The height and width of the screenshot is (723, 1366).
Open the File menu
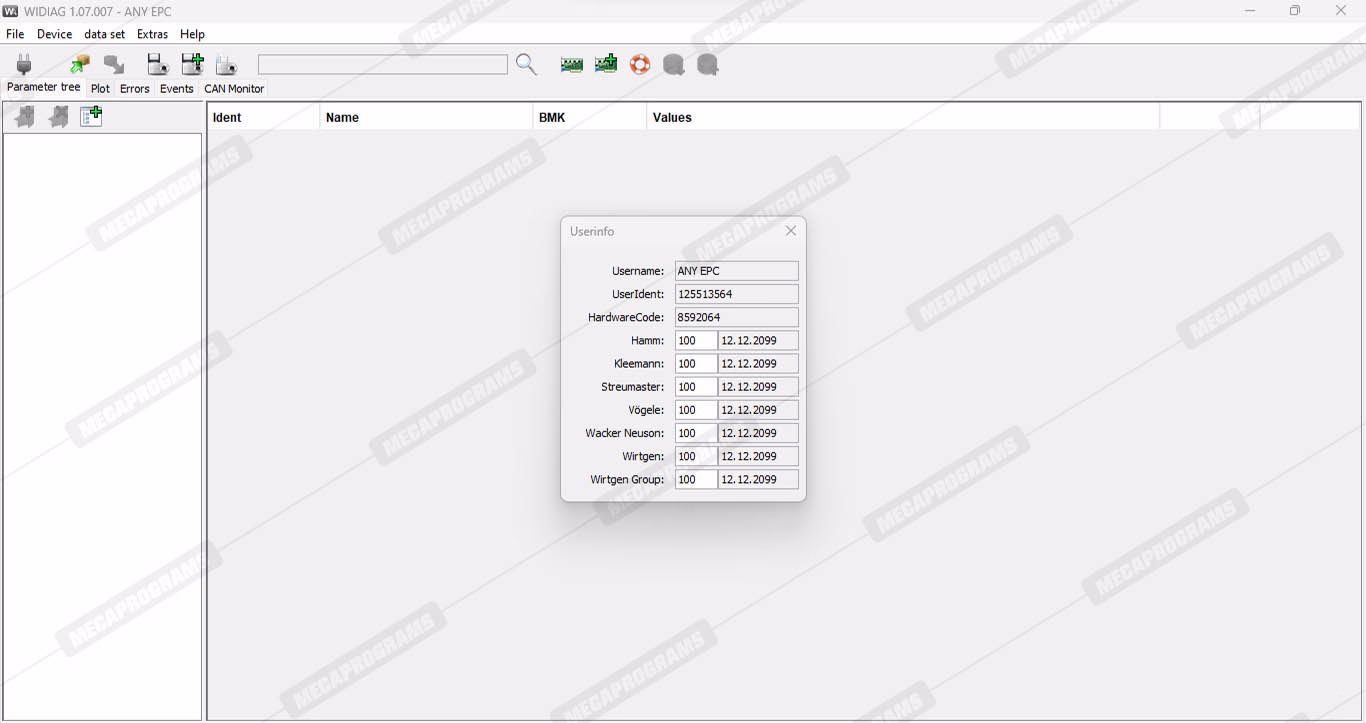tap(15, 34)
